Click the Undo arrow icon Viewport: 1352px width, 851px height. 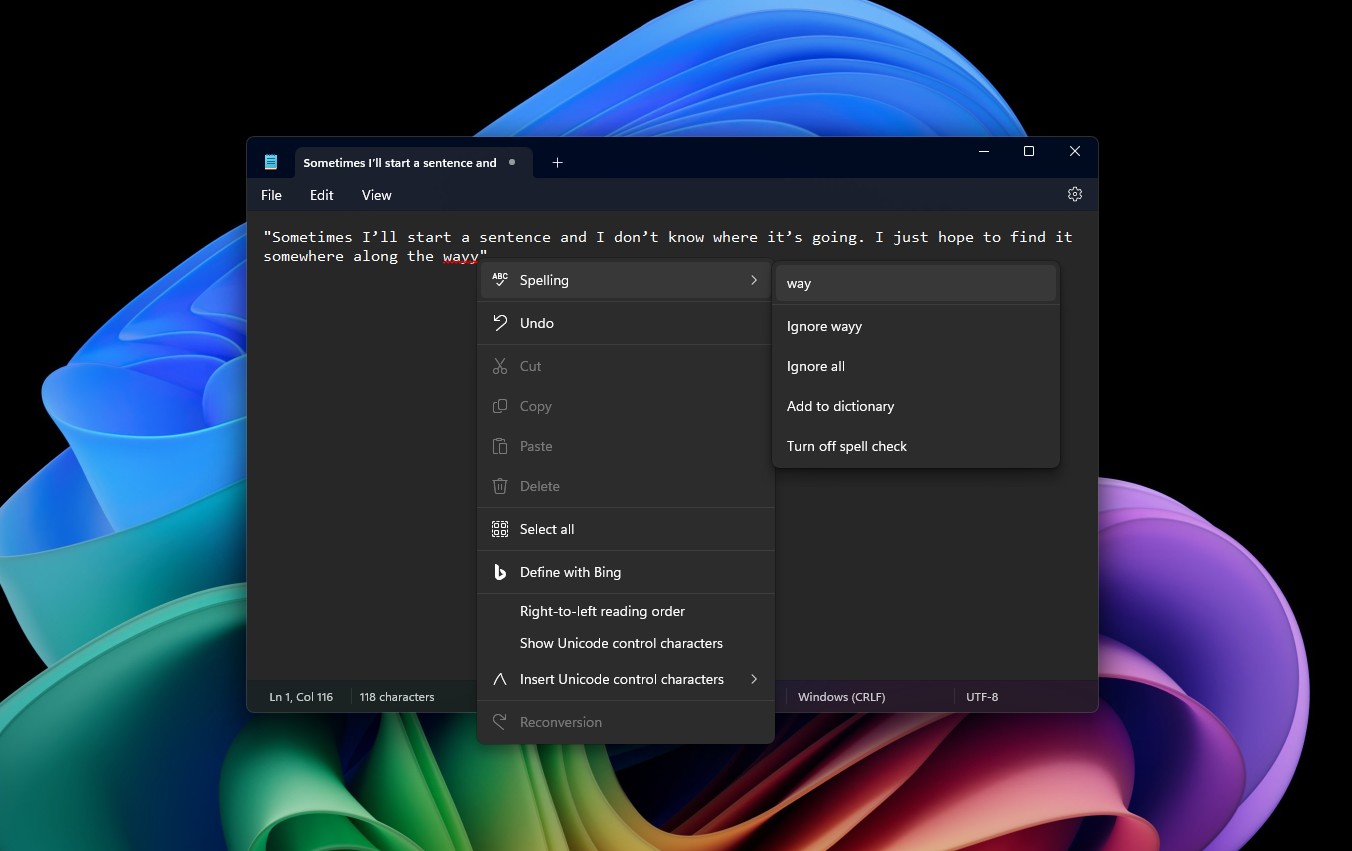pos(500,323)
